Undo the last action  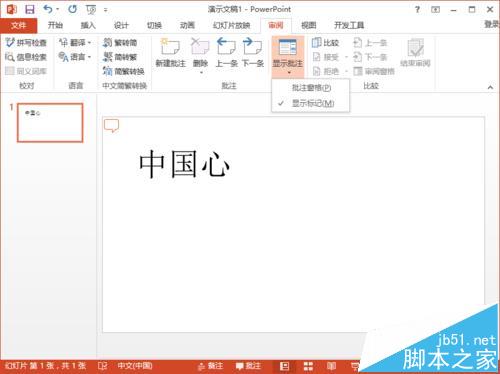(48, 9)
